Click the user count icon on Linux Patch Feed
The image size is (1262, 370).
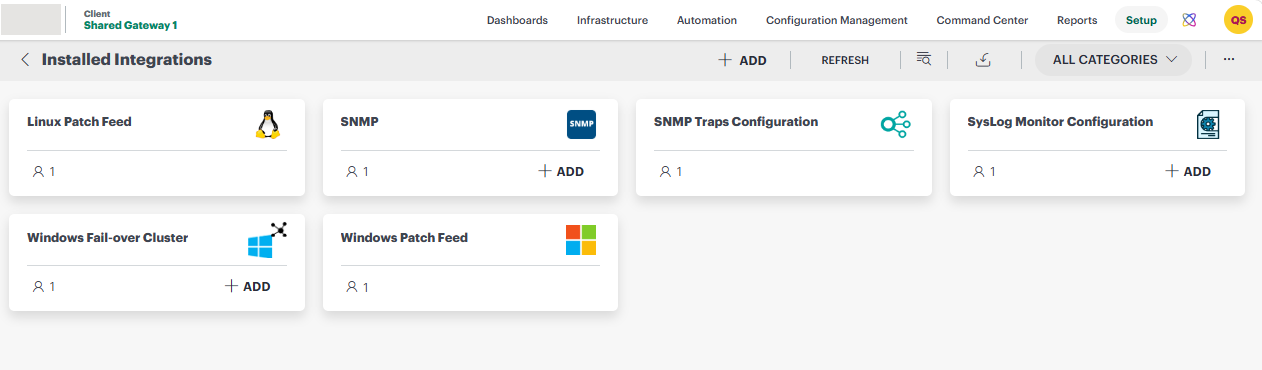pos(39,172)
